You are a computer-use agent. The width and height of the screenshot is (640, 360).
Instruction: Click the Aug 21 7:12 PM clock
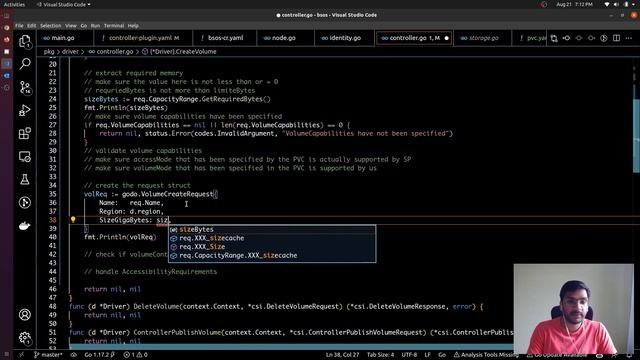pos(574,4)
